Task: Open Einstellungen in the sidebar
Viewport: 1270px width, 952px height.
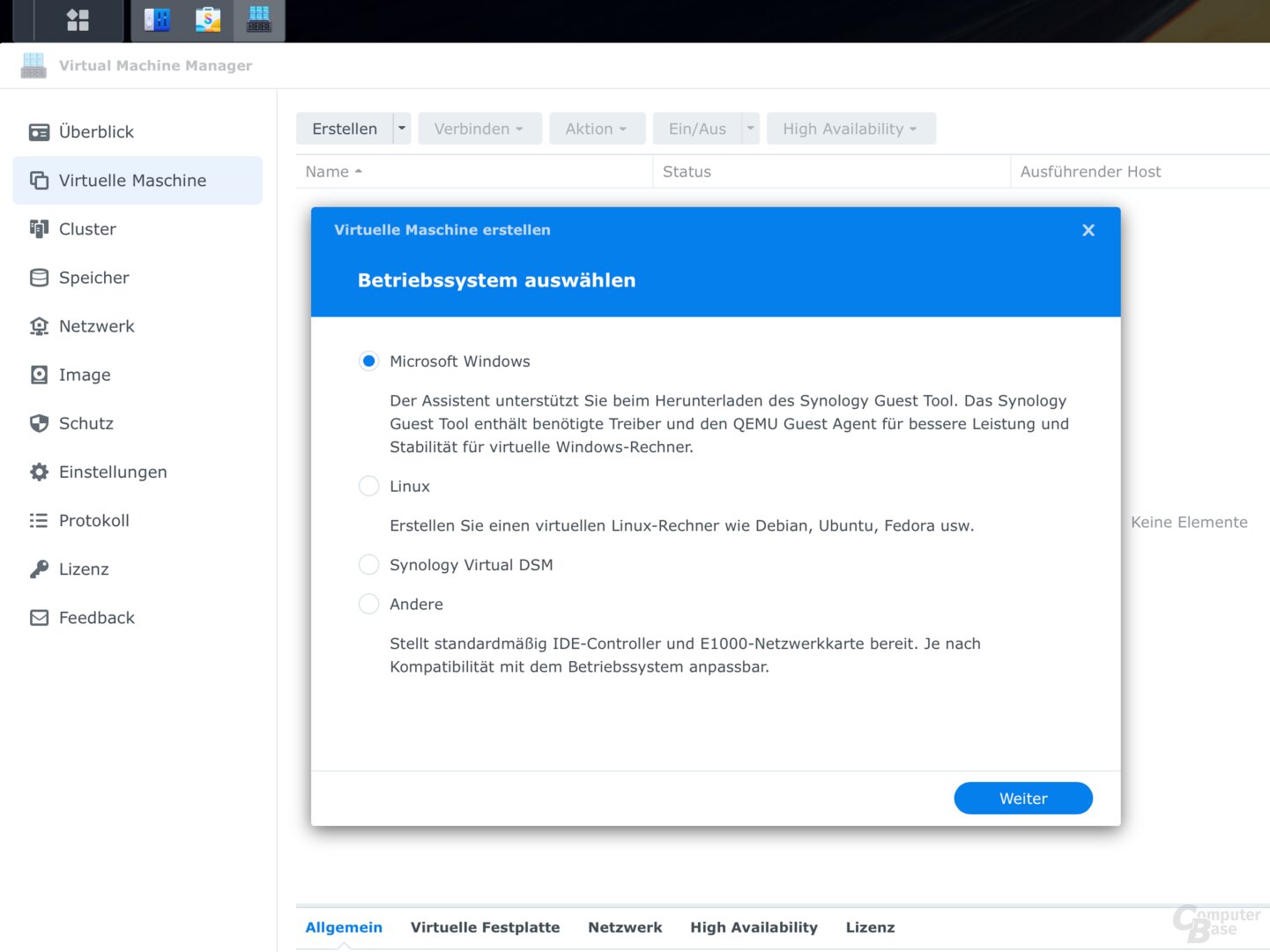Action: (137, 472)
